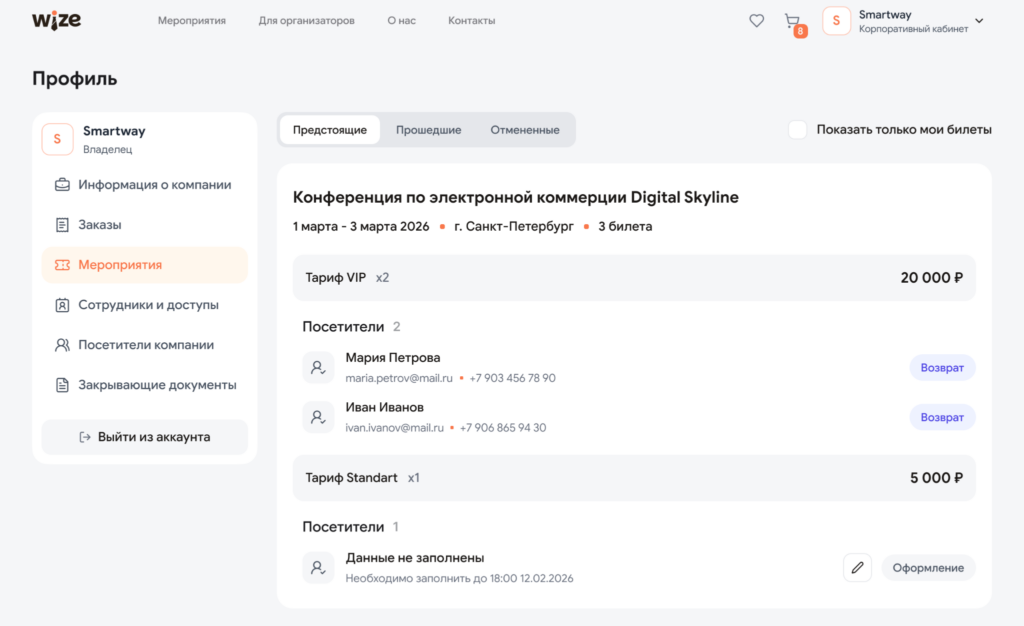
Task: Click Корпоративный кабинет label in header
Action: [913, 29]
